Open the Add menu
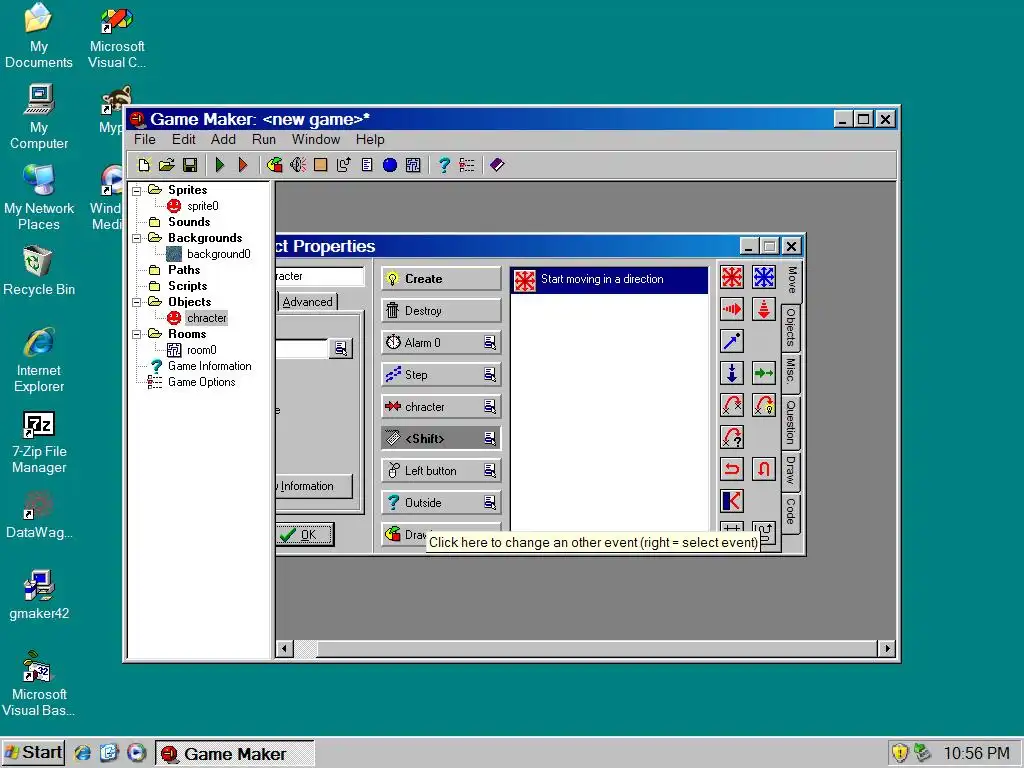This screenshot has width=1024, height=768. (223, 139)
